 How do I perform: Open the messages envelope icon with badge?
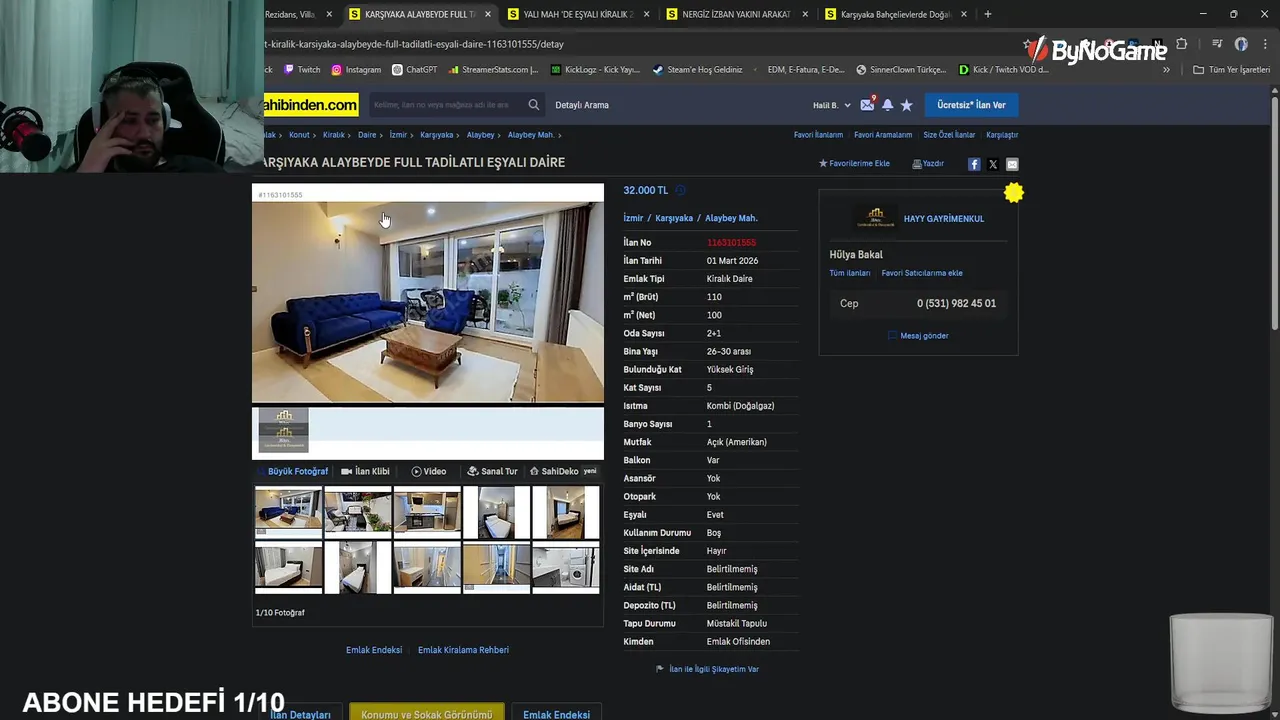(867, 104)
